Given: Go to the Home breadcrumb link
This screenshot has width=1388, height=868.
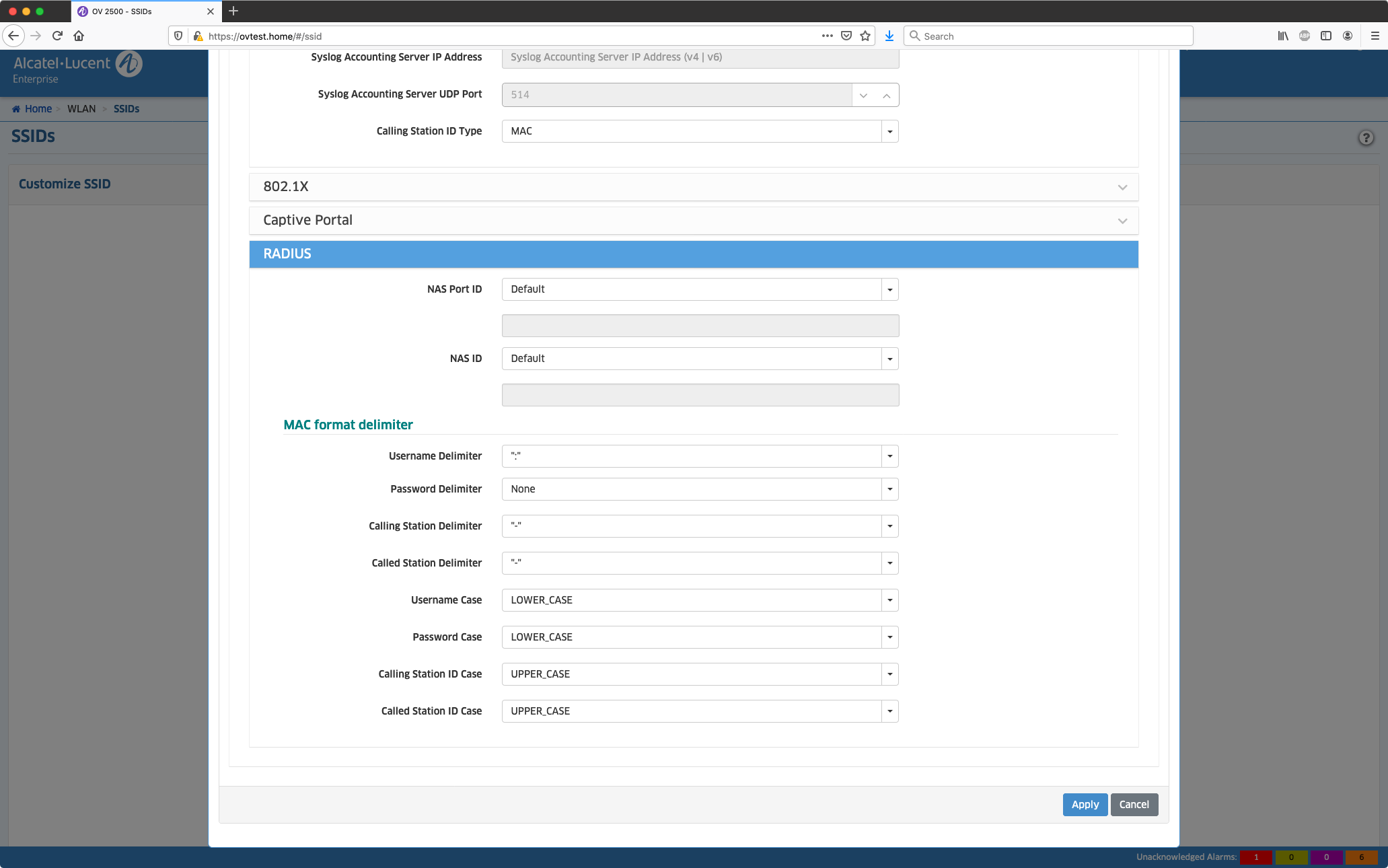Looking at the screenshot, I should coord(38,109).
